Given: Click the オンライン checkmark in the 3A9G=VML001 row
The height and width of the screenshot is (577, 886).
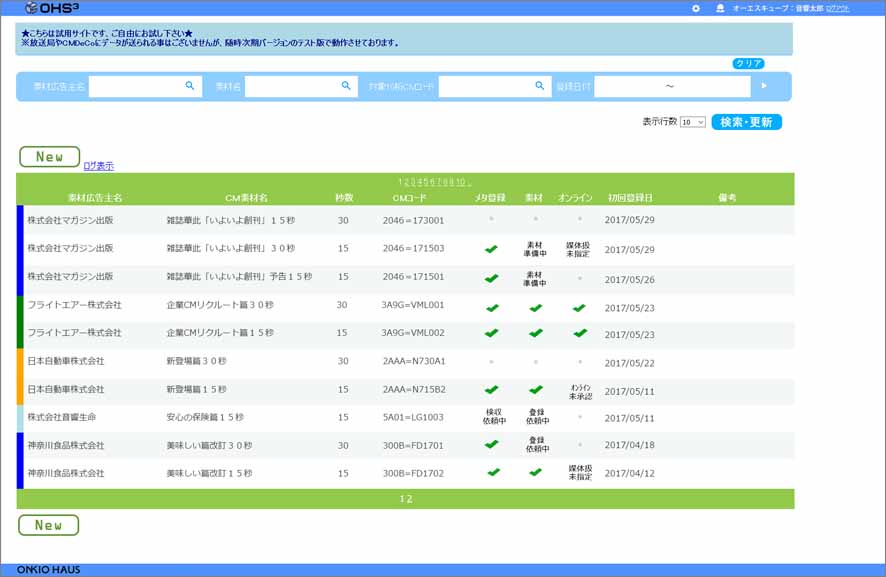Looking at the screenshot, I should pyautogui.click(x=579, y=308).
